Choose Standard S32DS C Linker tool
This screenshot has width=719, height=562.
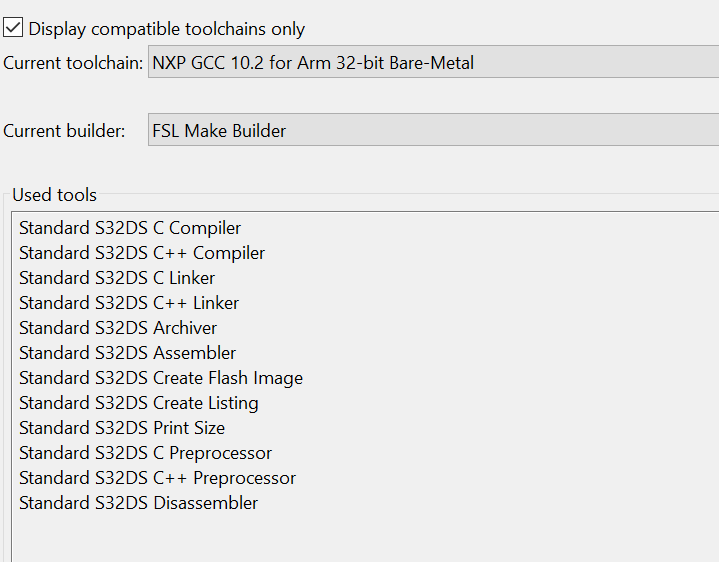point(117,278)
